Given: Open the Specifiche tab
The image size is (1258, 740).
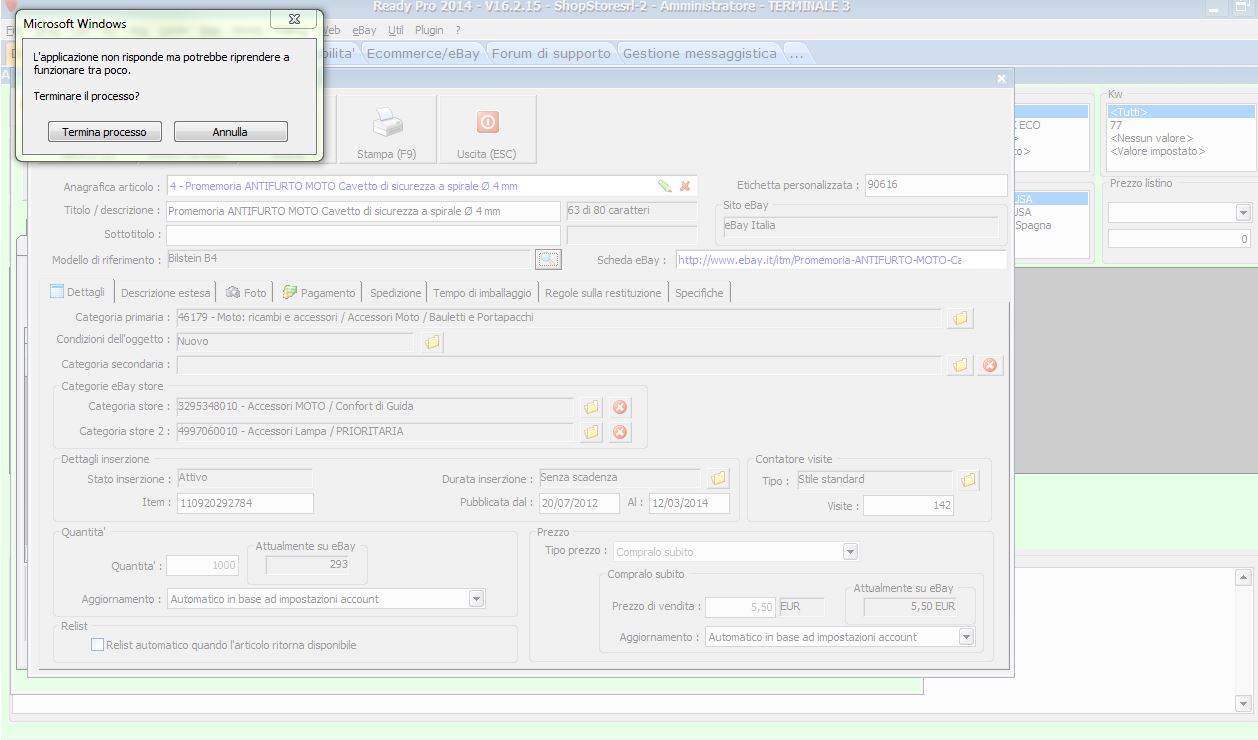Looking at the screenshot, I should pyautogui.click(x=699, y=293).
